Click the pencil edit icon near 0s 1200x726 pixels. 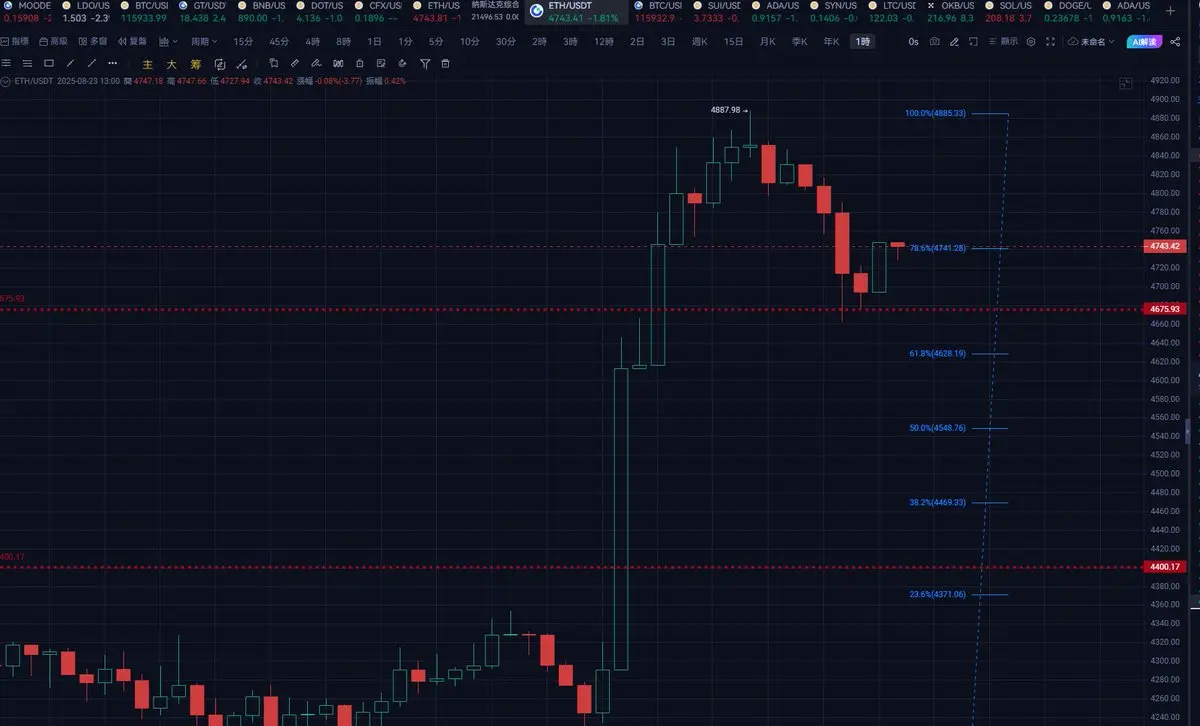coord(954,42)
